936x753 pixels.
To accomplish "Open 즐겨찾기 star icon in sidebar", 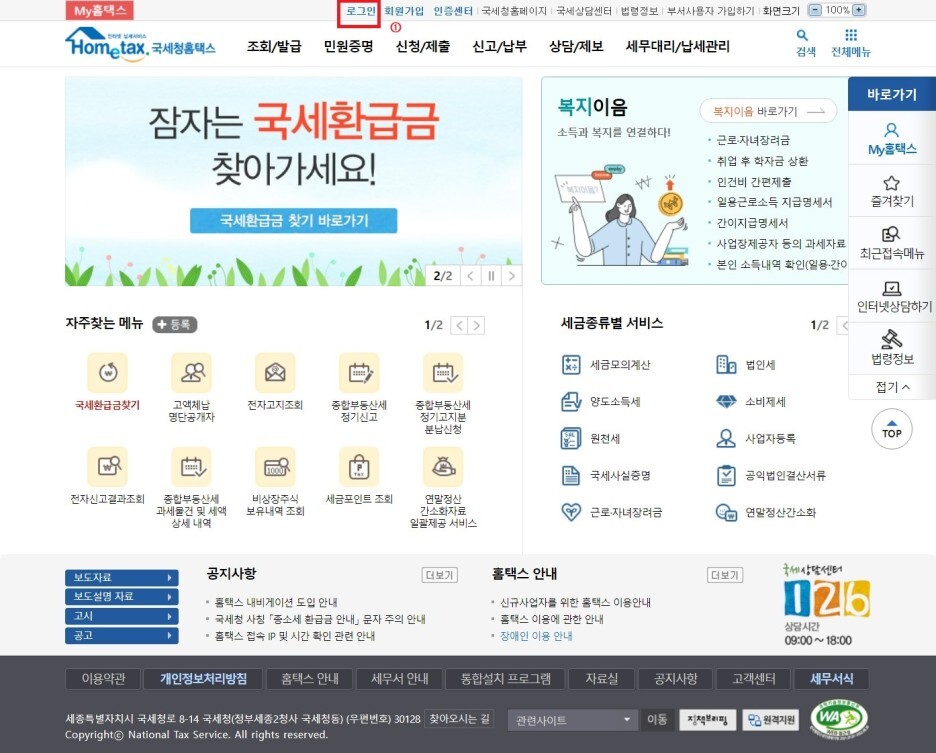I will 892,183.
